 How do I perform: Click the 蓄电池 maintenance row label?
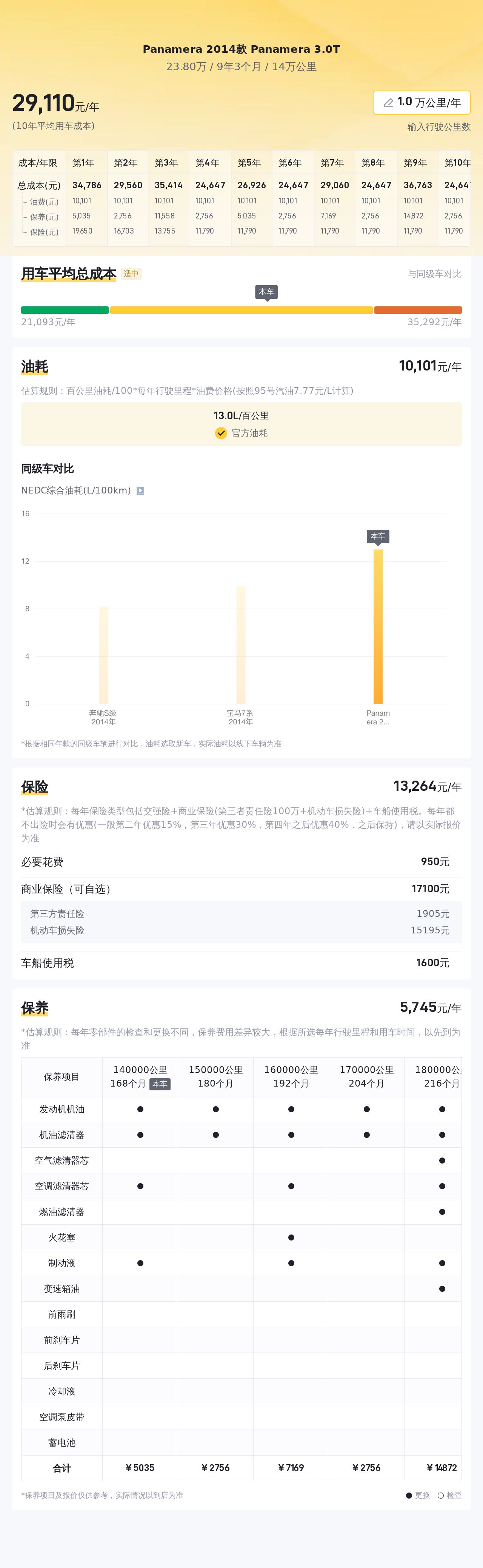pyautogui.click(x=62, y=1443)
